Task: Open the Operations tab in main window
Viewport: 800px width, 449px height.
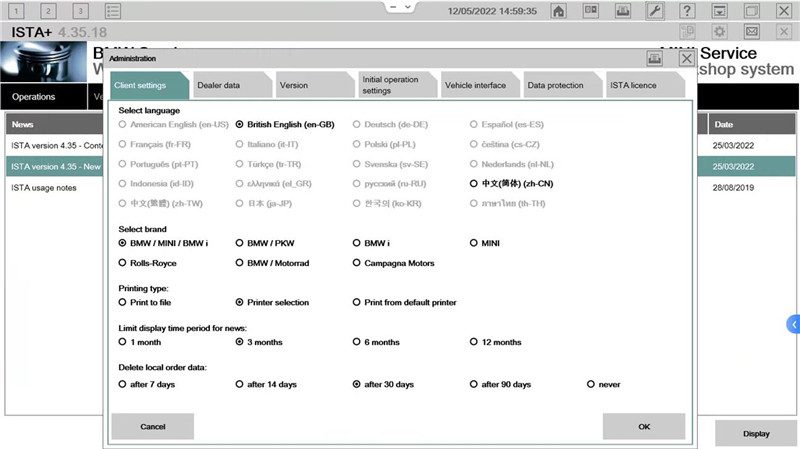Action: (44, 97)
